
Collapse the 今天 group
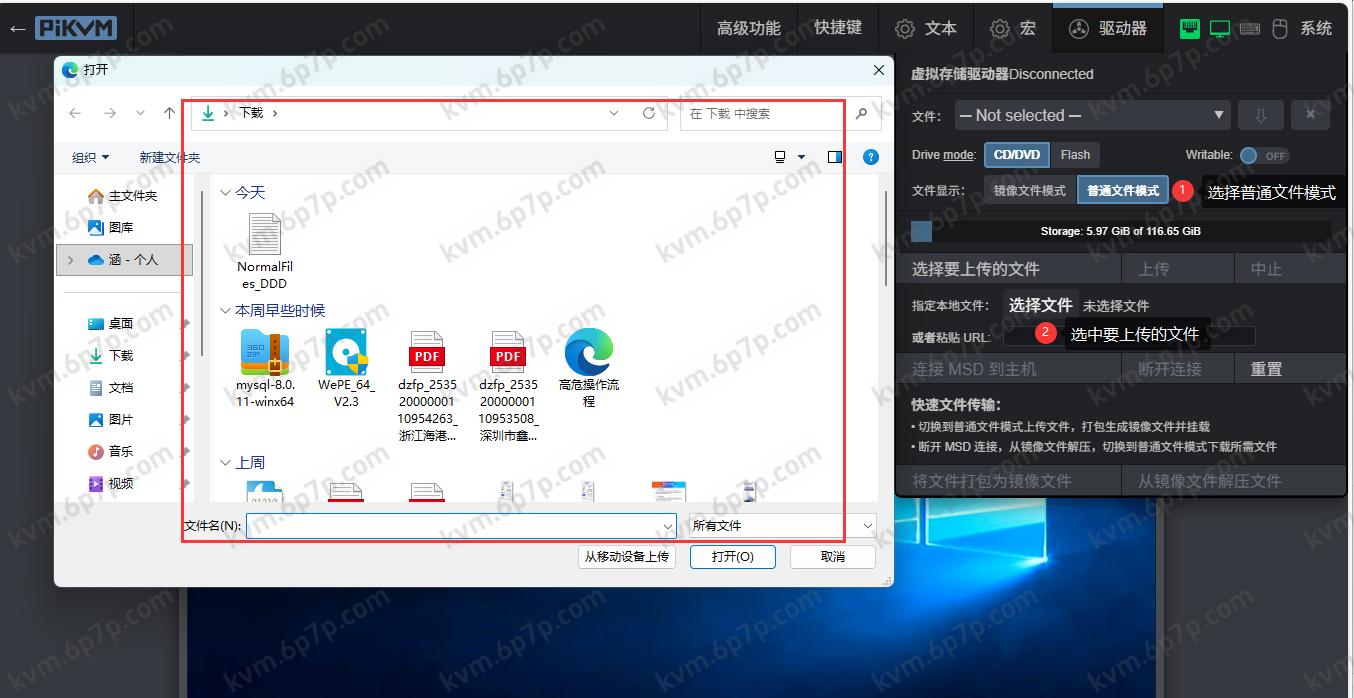(226, 192)
